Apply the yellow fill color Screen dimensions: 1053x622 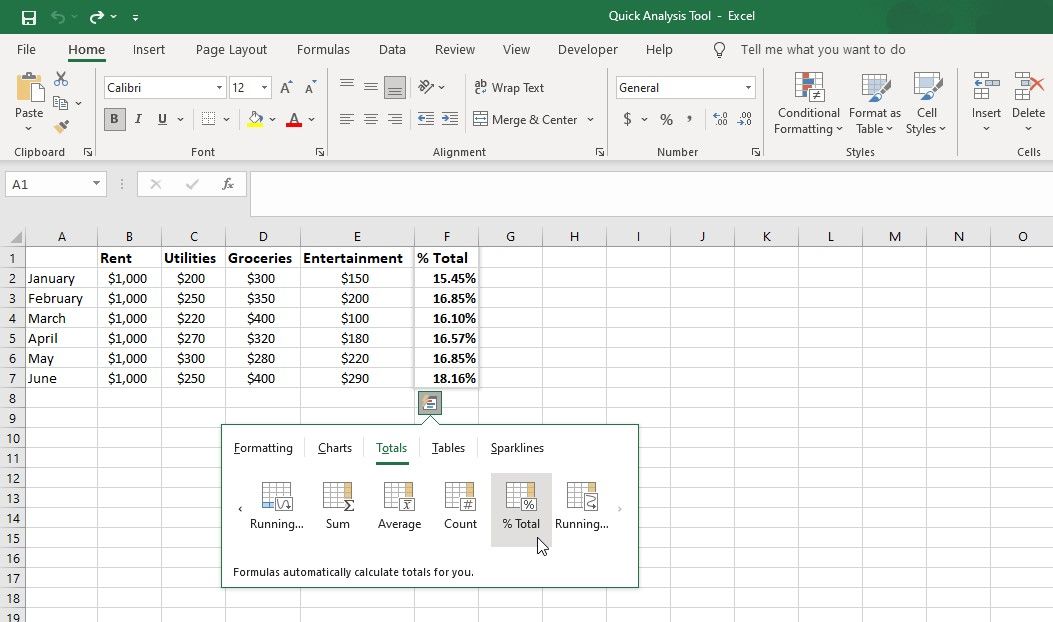point(255,119)
